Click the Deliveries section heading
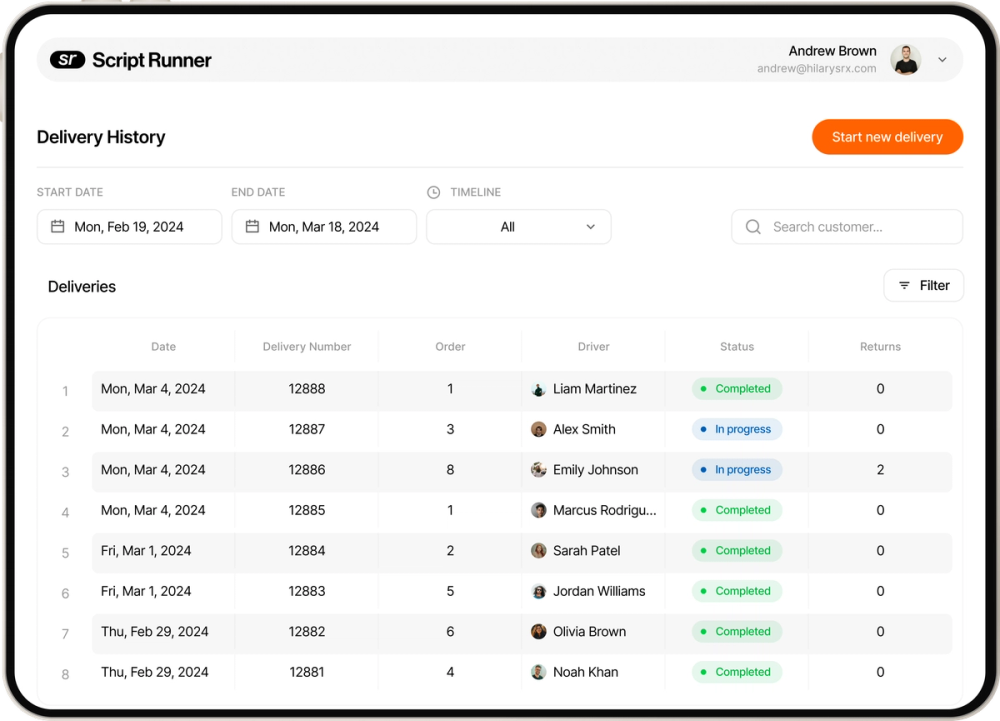The image size is (1000, 721). (x=81, y=286)
